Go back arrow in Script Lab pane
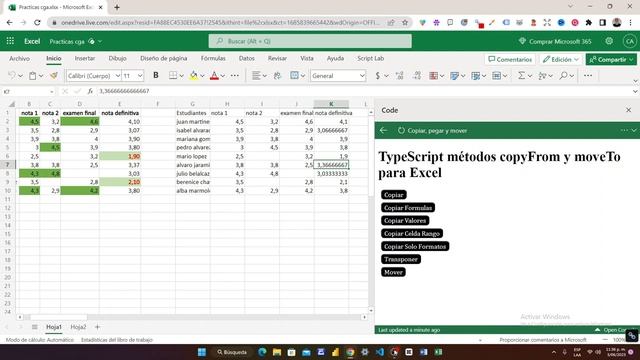 [383, 131]
